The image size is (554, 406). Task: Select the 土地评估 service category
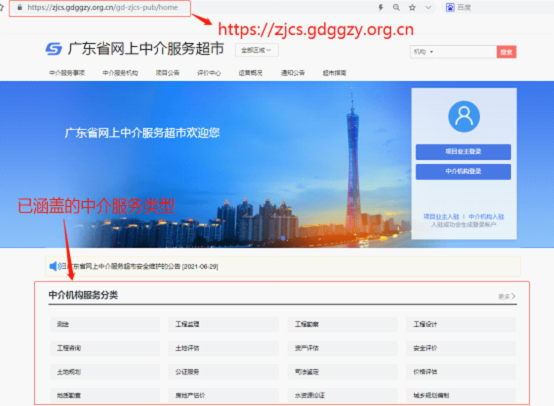click(x=223, y=348)
